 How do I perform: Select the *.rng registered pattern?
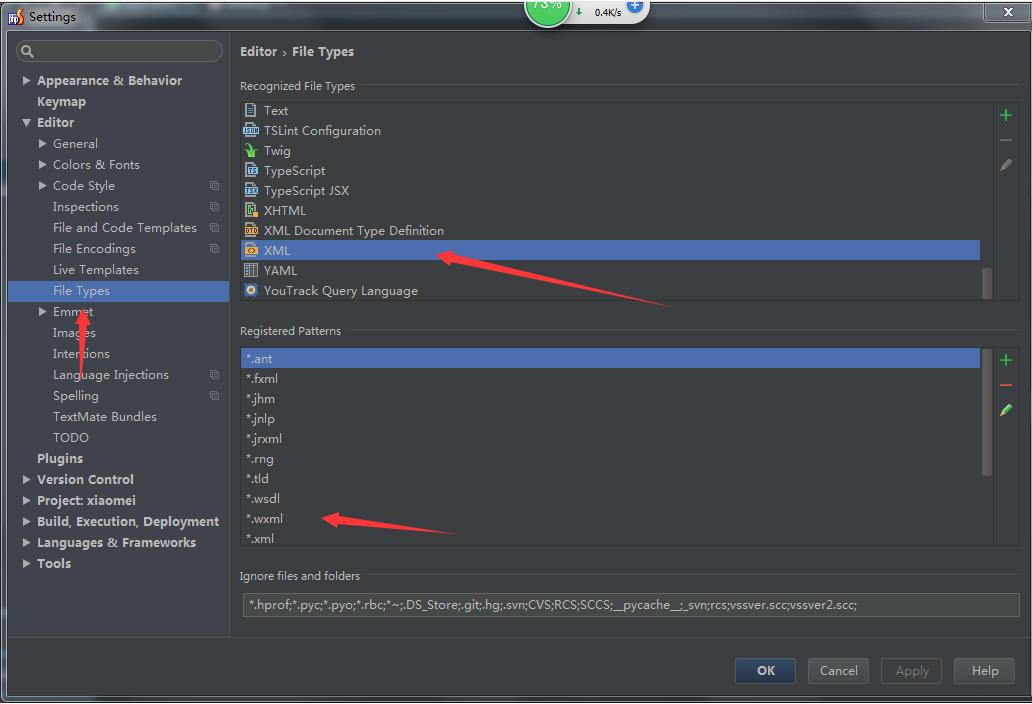pos(610,459)
